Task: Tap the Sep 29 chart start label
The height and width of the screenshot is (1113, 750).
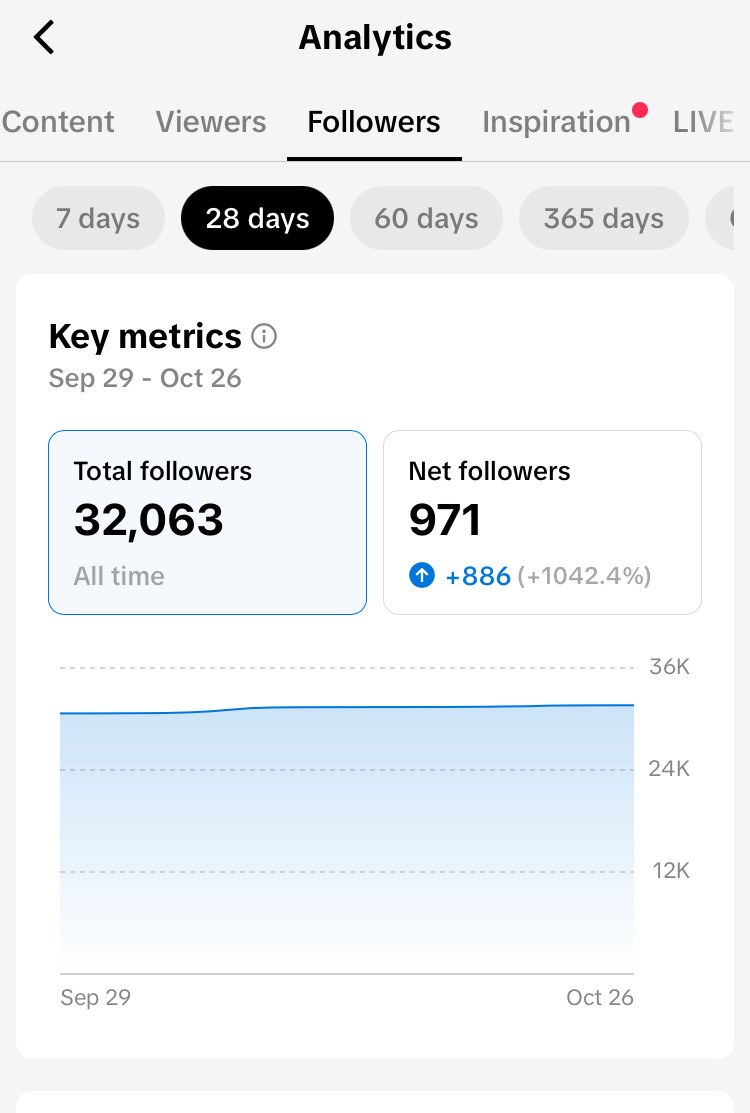Action: pos(96,997)
